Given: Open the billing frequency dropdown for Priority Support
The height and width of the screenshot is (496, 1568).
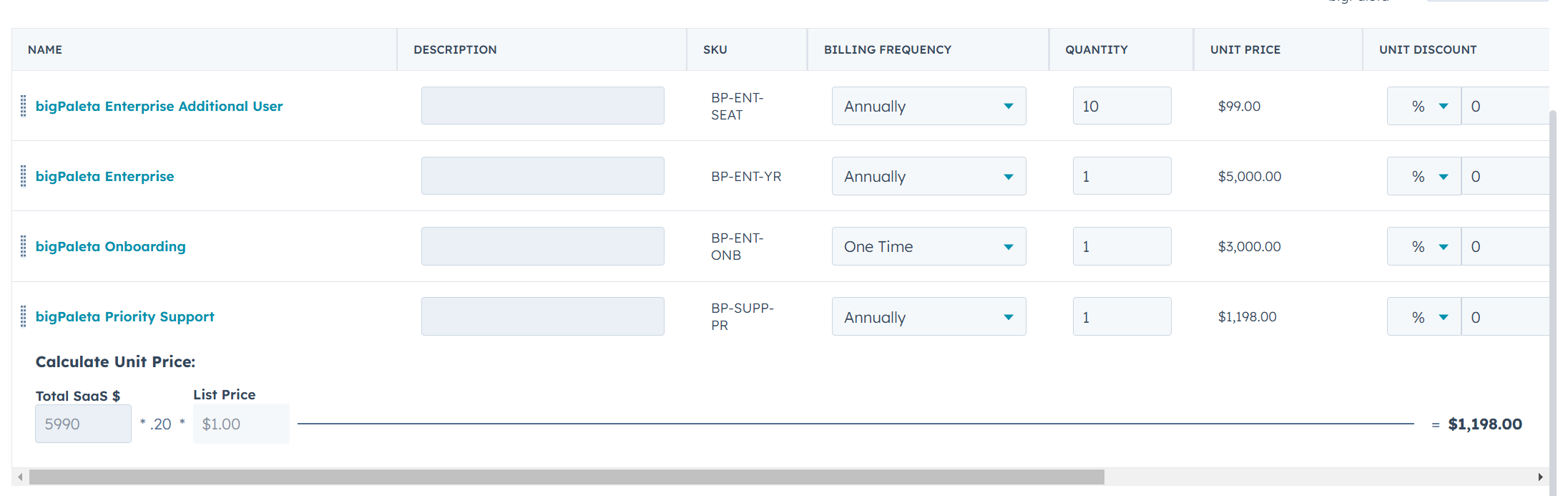Looking at the screenshot, I should 928,316.
